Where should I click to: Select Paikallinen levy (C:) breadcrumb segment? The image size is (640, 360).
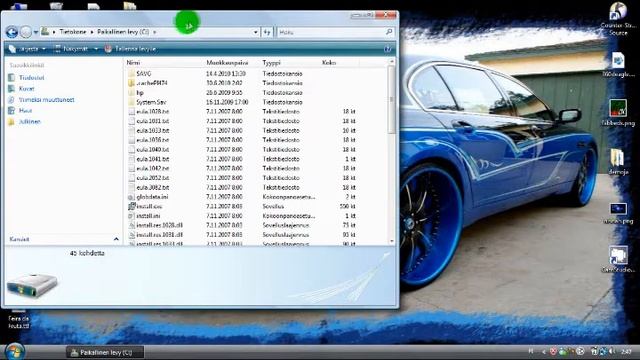[x=123, y=32]
